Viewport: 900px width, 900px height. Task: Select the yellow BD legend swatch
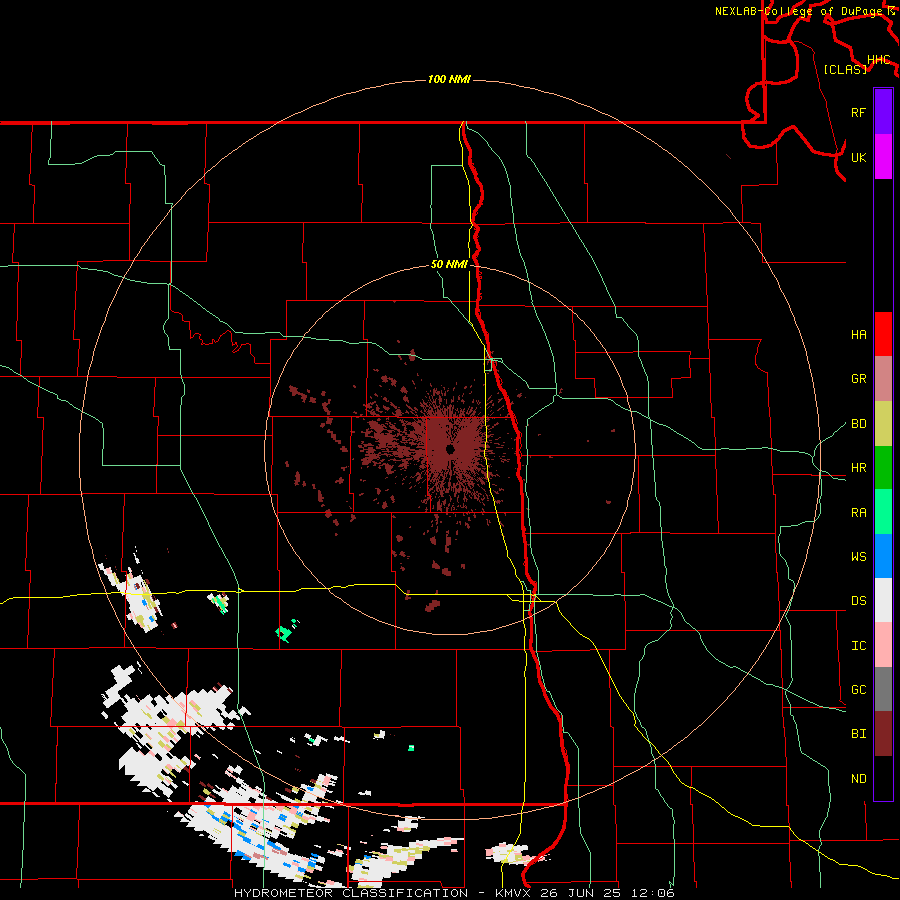[x=883, y=423]
